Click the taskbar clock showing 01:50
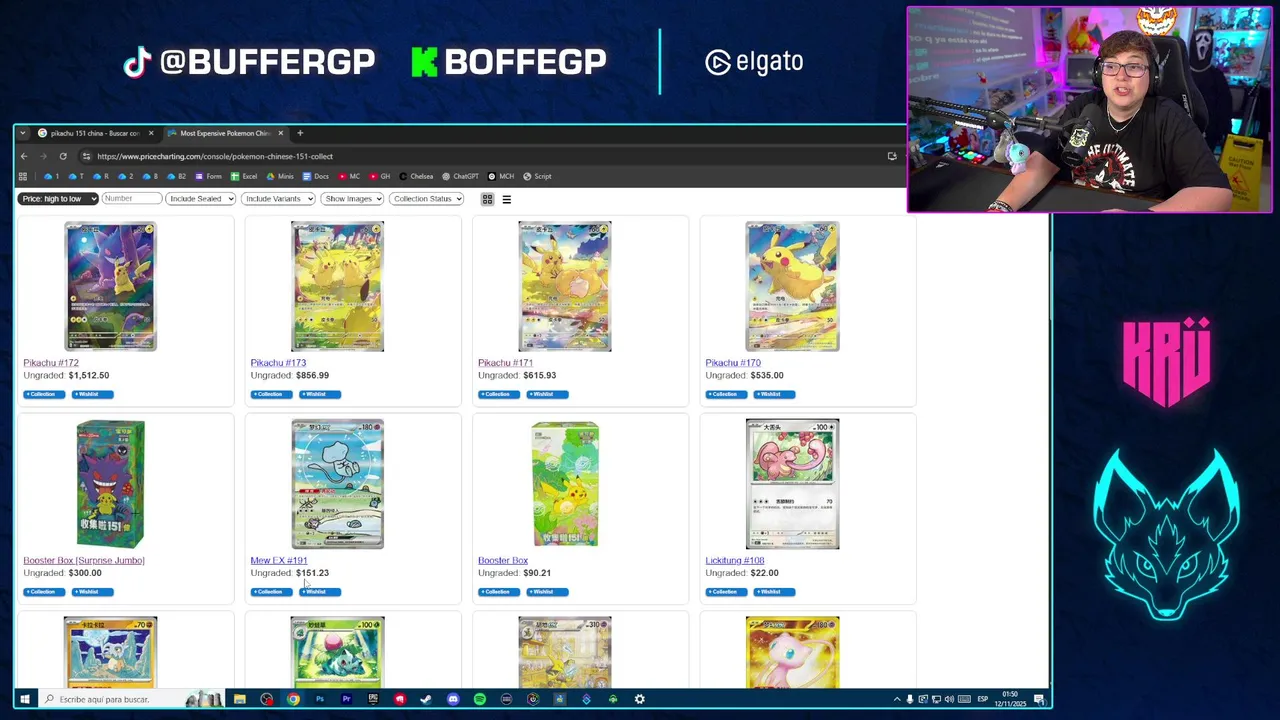1280x720 pixels. [x=1011, y=699]
